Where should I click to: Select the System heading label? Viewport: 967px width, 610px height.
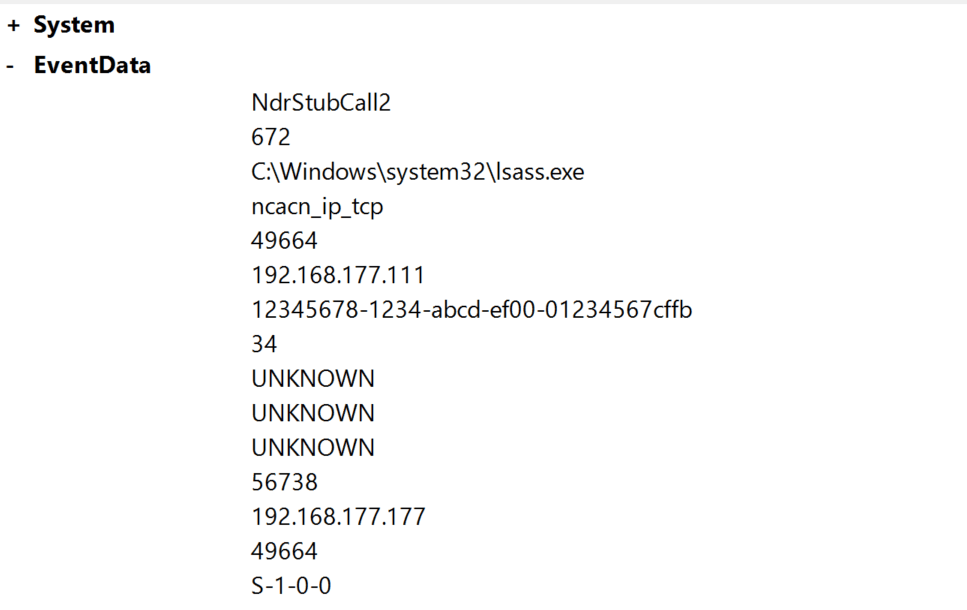(x=74, y=25)
